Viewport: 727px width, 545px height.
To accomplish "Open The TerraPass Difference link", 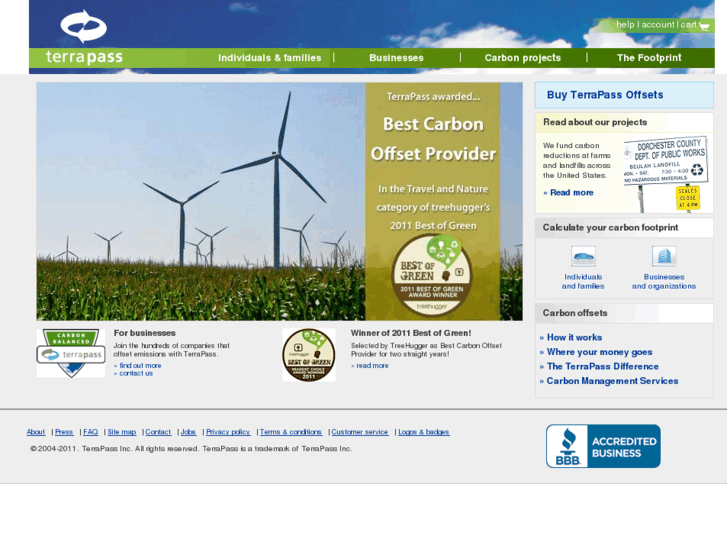I will point(603,366).
